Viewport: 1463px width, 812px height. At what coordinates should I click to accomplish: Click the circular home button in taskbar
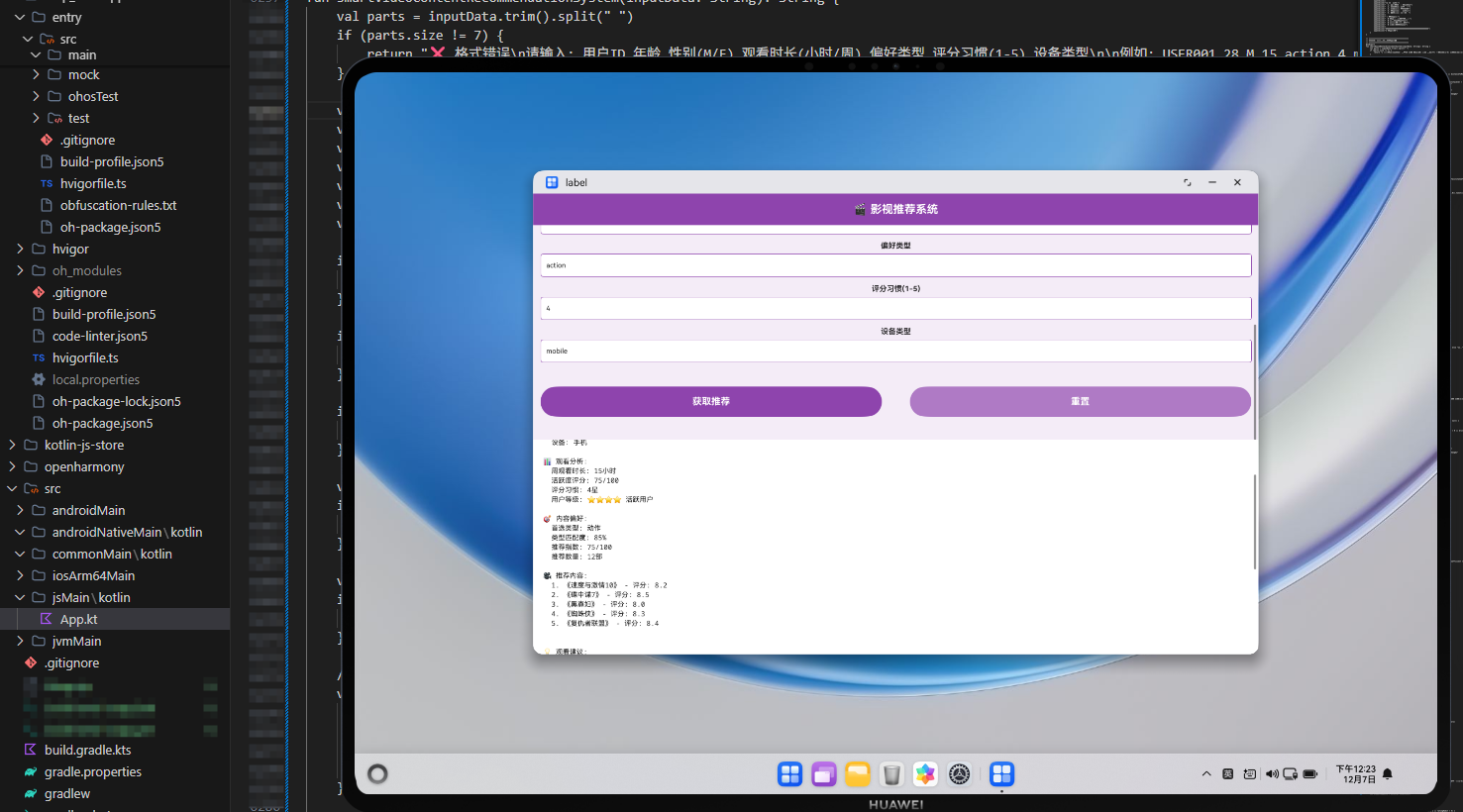click(377, 774)
